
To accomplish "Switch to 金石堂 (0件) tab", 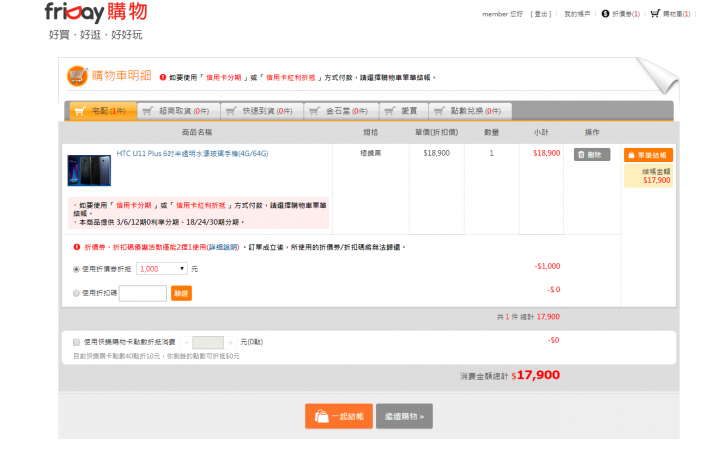I will [342, 111].
